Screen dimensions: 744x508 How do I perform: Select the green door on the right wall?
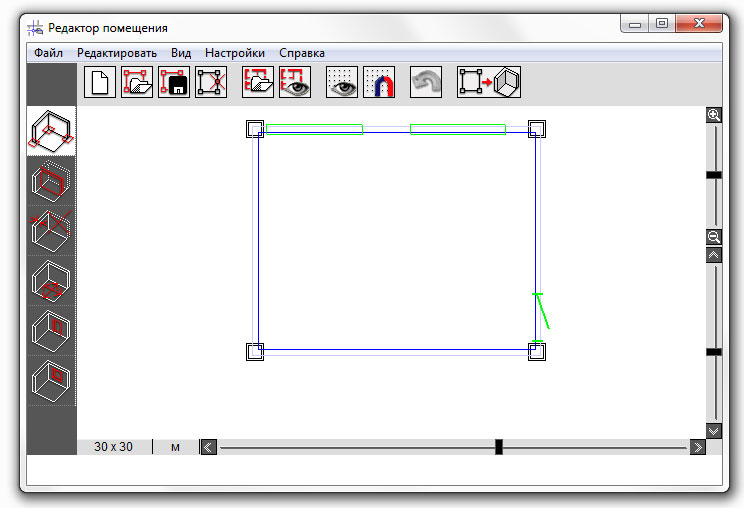click(x=540, y=317)
